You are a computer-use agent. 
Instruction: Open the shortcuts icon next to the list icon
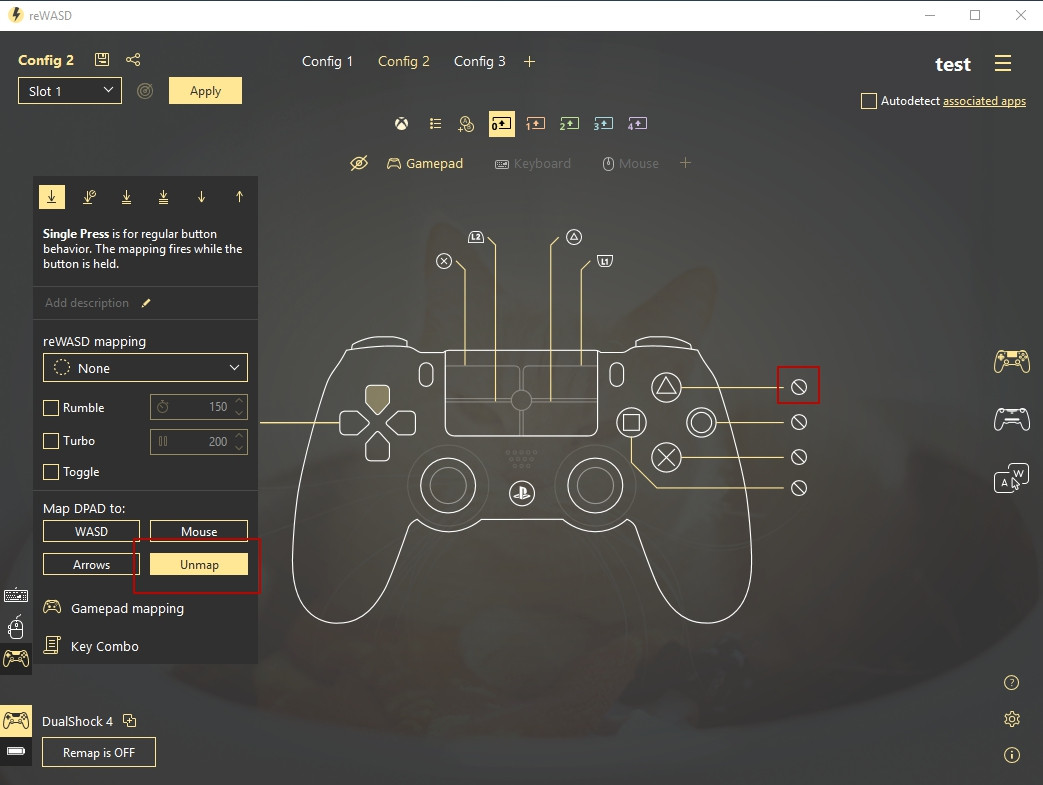point(466,124)
